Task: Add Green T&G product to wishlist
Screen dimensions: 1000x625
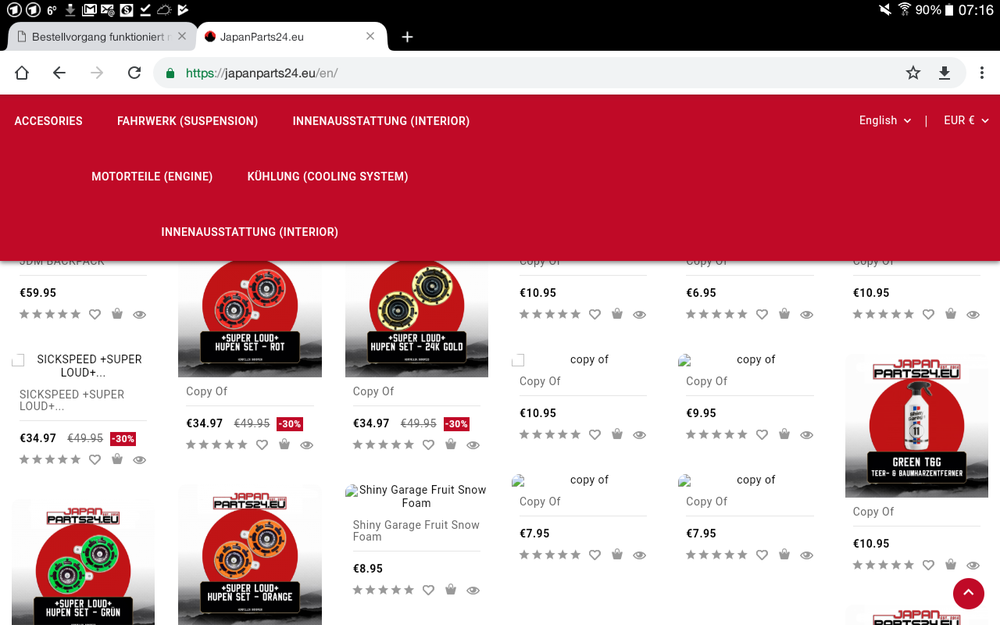Action: (929, 565)
